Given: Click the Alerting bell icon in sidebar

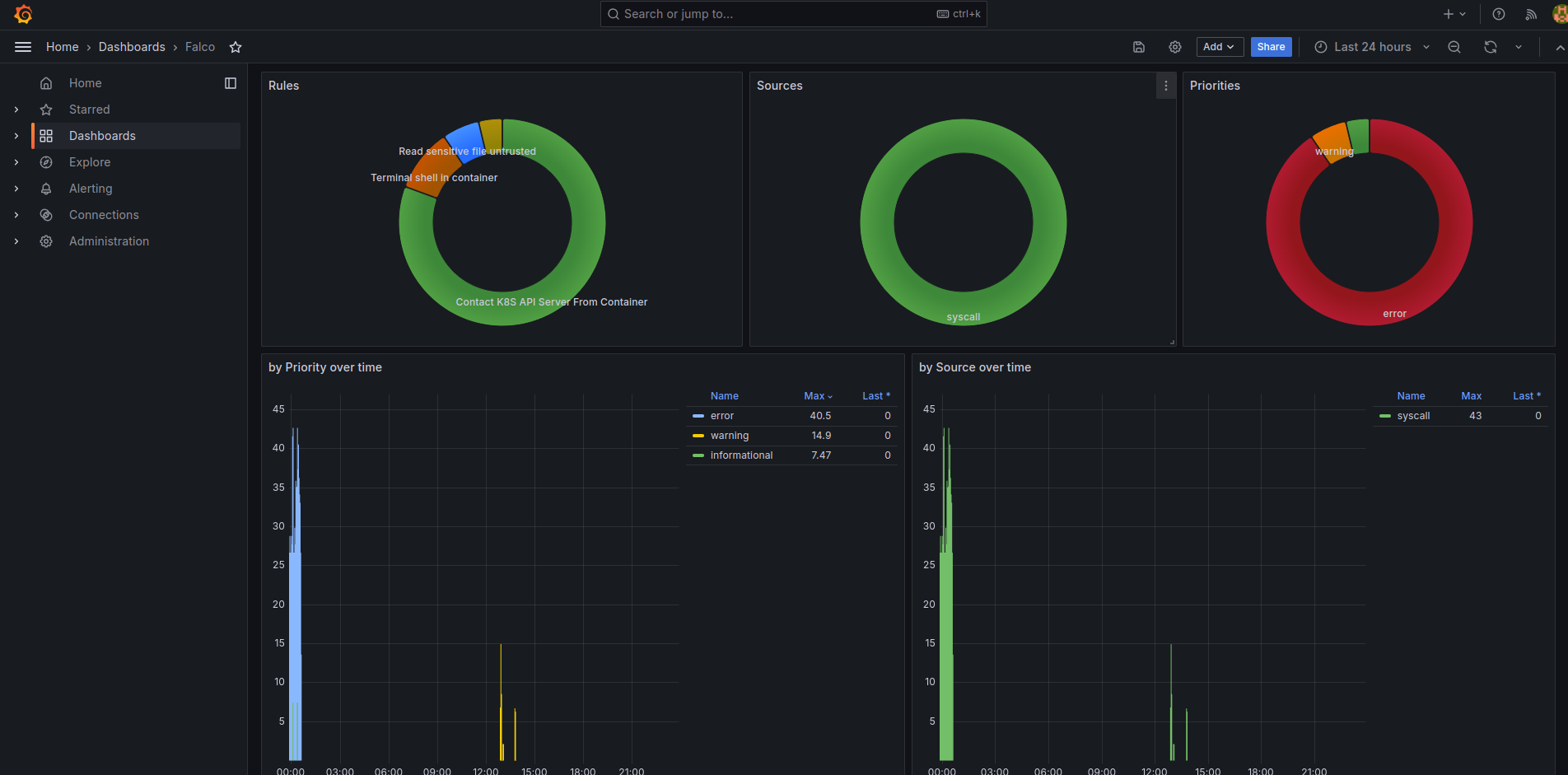Looking at the screenshot, I should coord(46,189).
